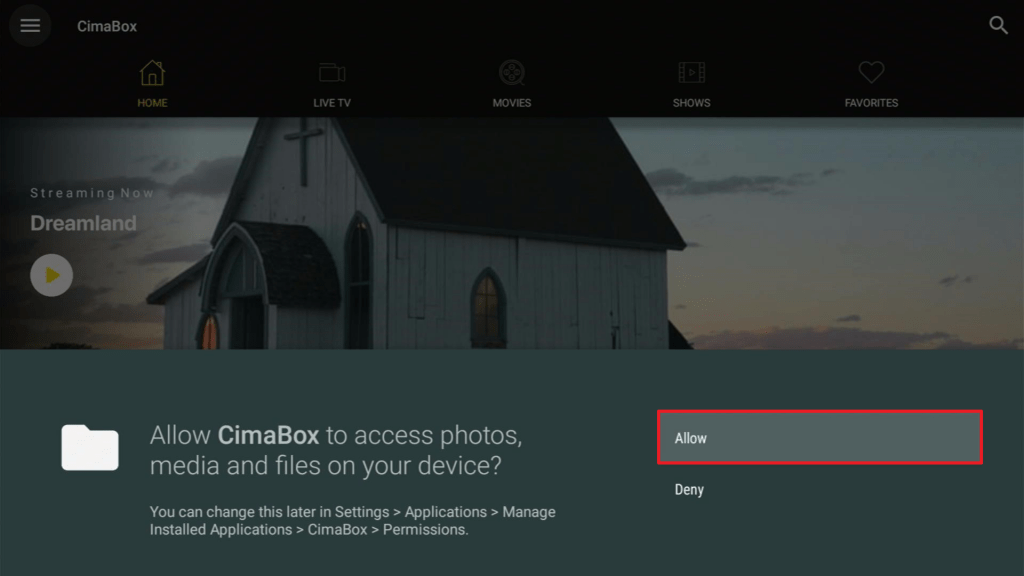This screenshot has height=576, width=1024.
Task: Select the Shows filmstrip icon
Action: pyautogui.click(x=692, y=72)
